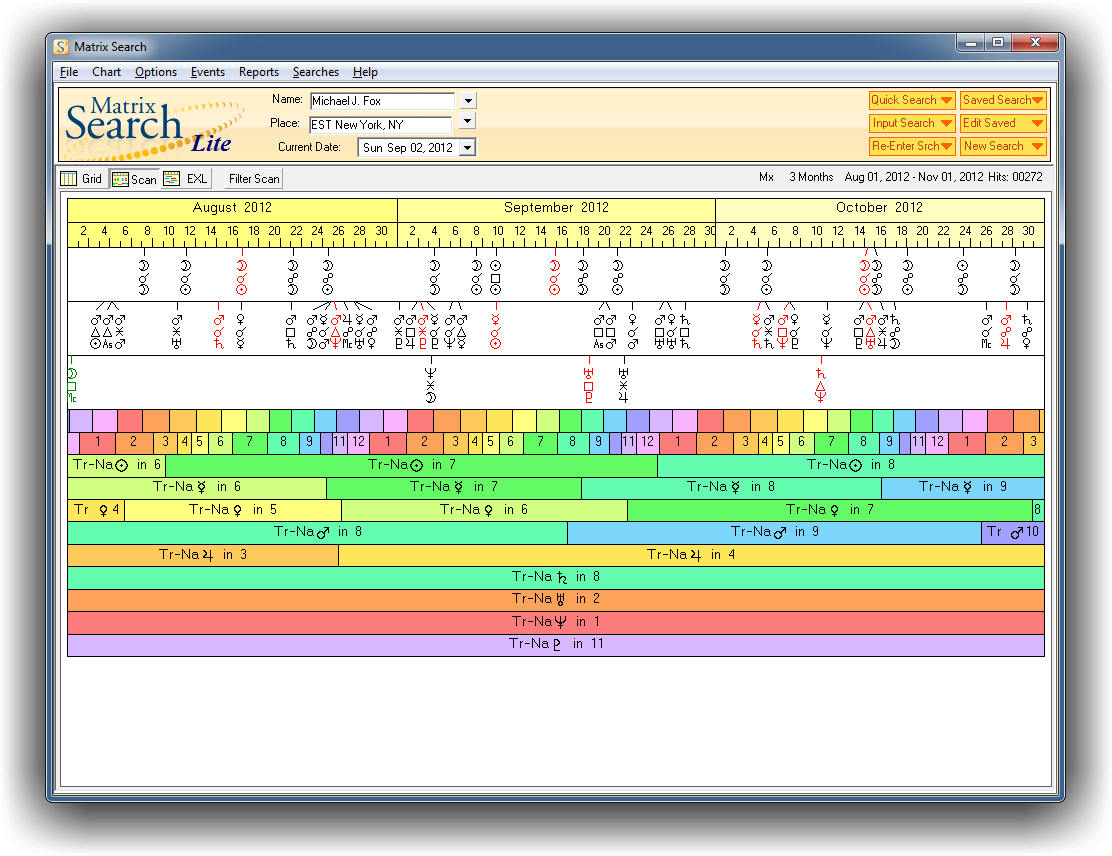Expand the Name dropdown list
This screenshot has height=856, width=1112.
click(x=467, y=101)
